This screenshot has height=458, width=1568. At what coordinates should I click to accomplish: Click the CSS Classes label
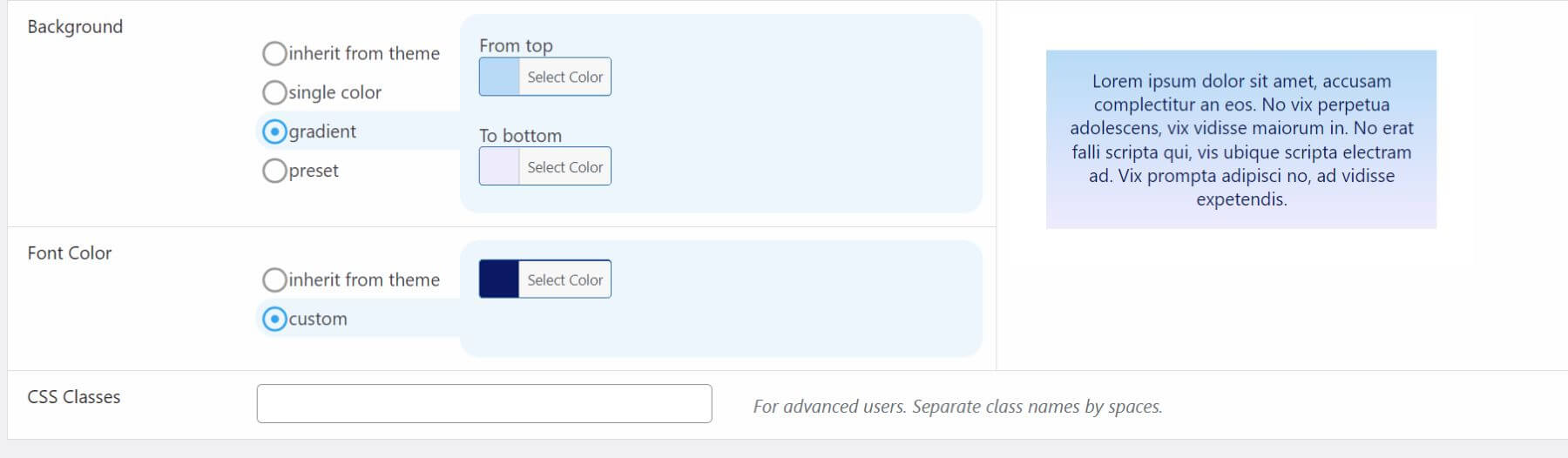click(x=74, y=397)
